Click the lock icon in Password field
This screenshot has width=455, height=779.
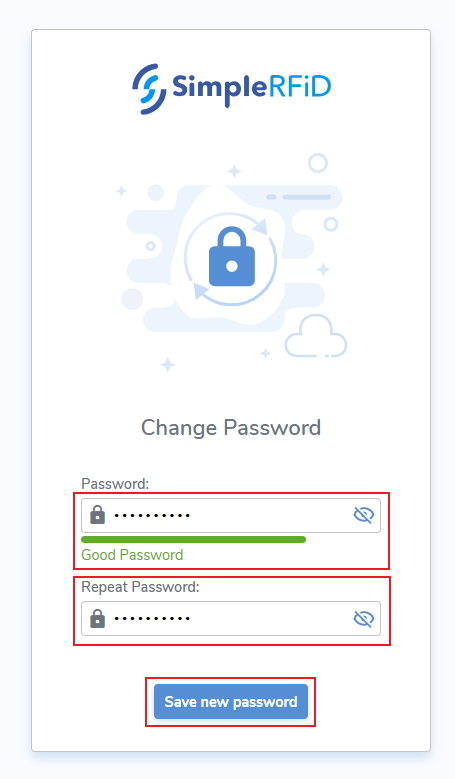tap(97, 515)
